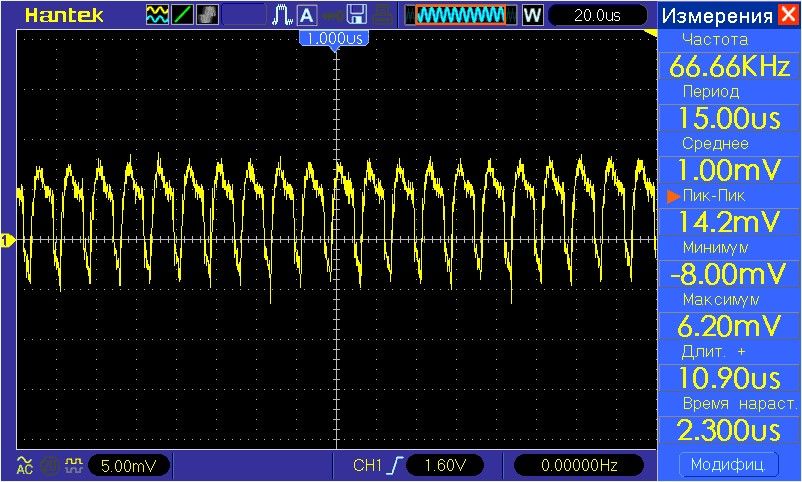Click the floppy disk save icon

pos(357,15)
